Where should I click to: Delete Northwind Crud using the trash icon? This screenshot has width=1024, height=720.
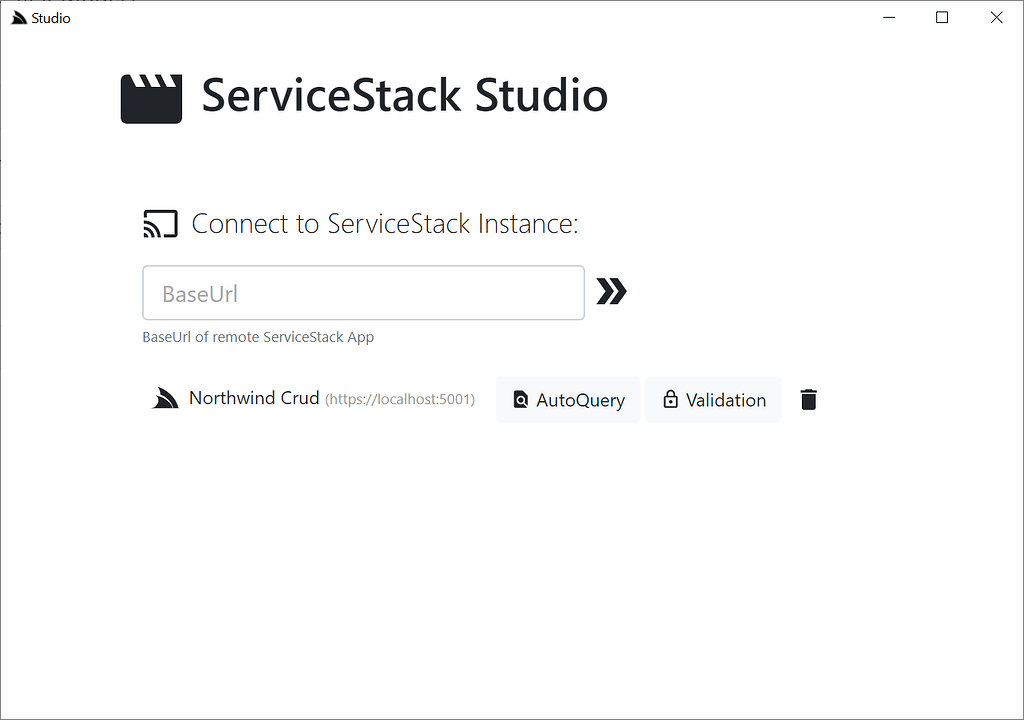click(x=808, y=399)
